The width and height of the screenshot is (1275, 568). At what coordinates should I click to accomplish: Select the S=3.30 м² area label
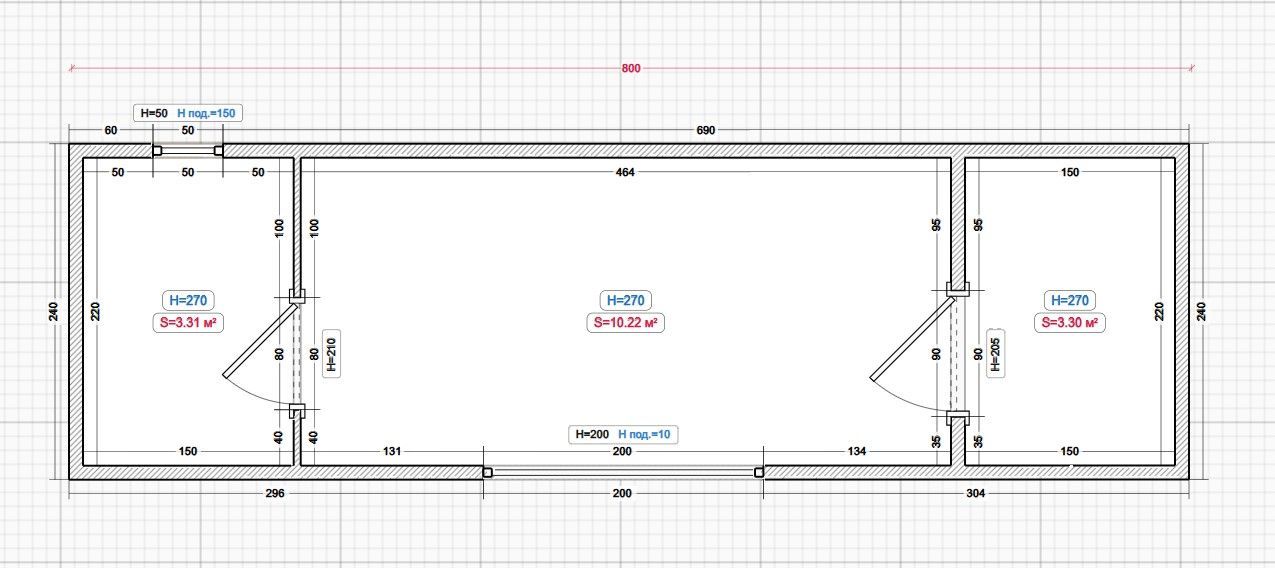point(1070,323)
